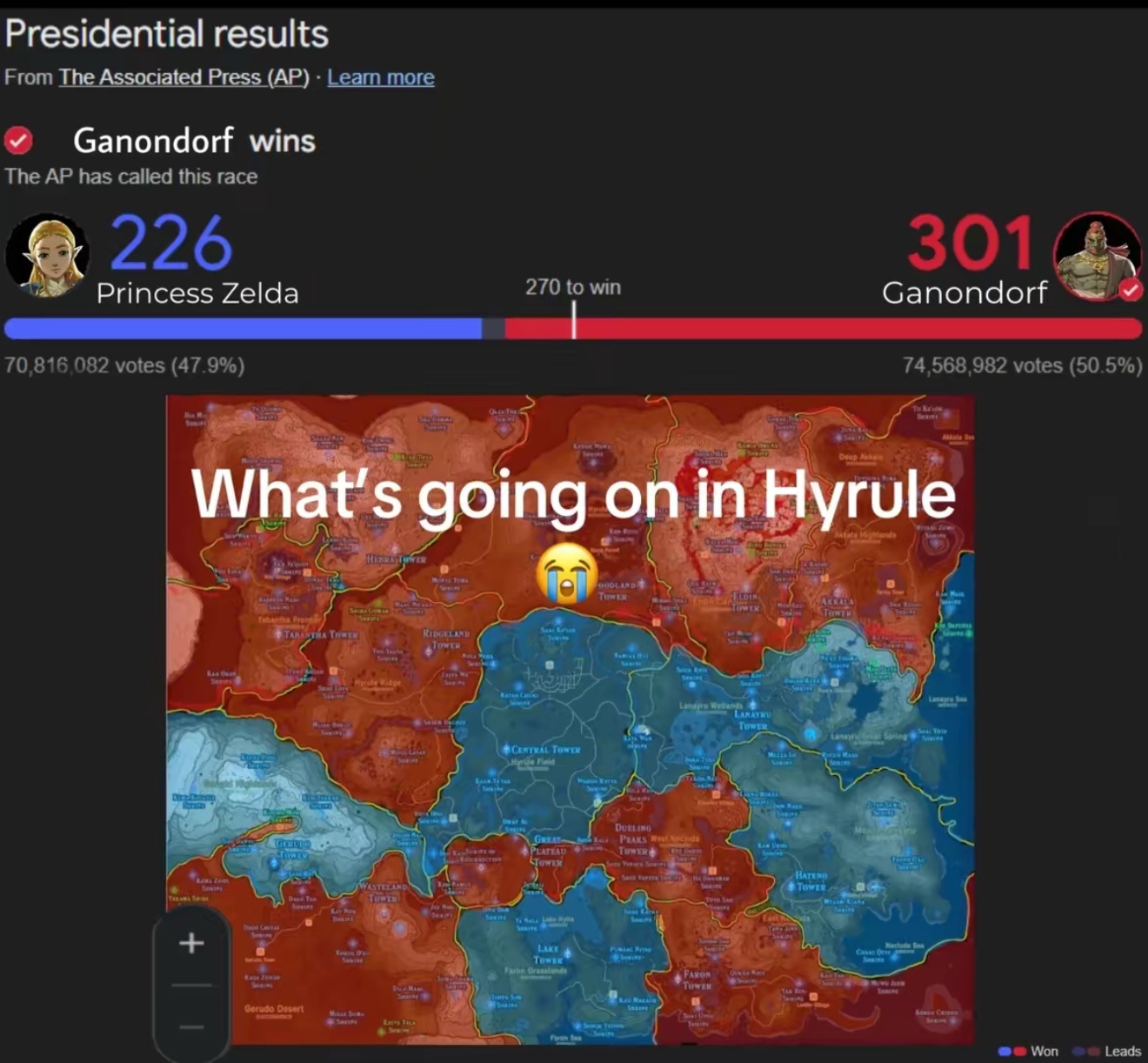Click the 70,816,082 votes (47.9%) total
Image resolution: width=1148 pixels, height=1063 pixels.
124,365
